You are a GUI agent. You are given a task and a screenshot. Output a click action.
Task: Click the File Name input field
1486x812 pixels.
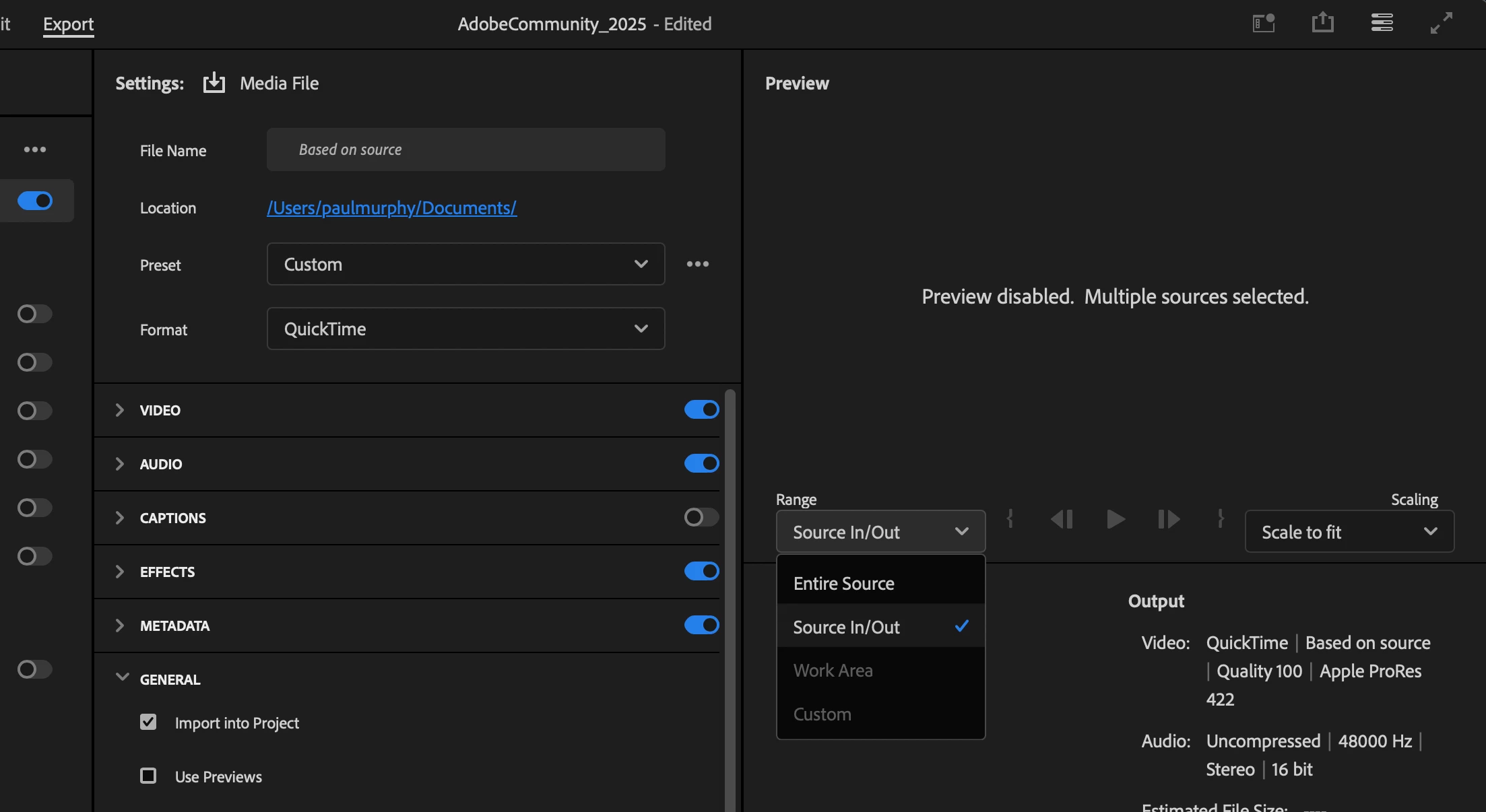[465, 149]
